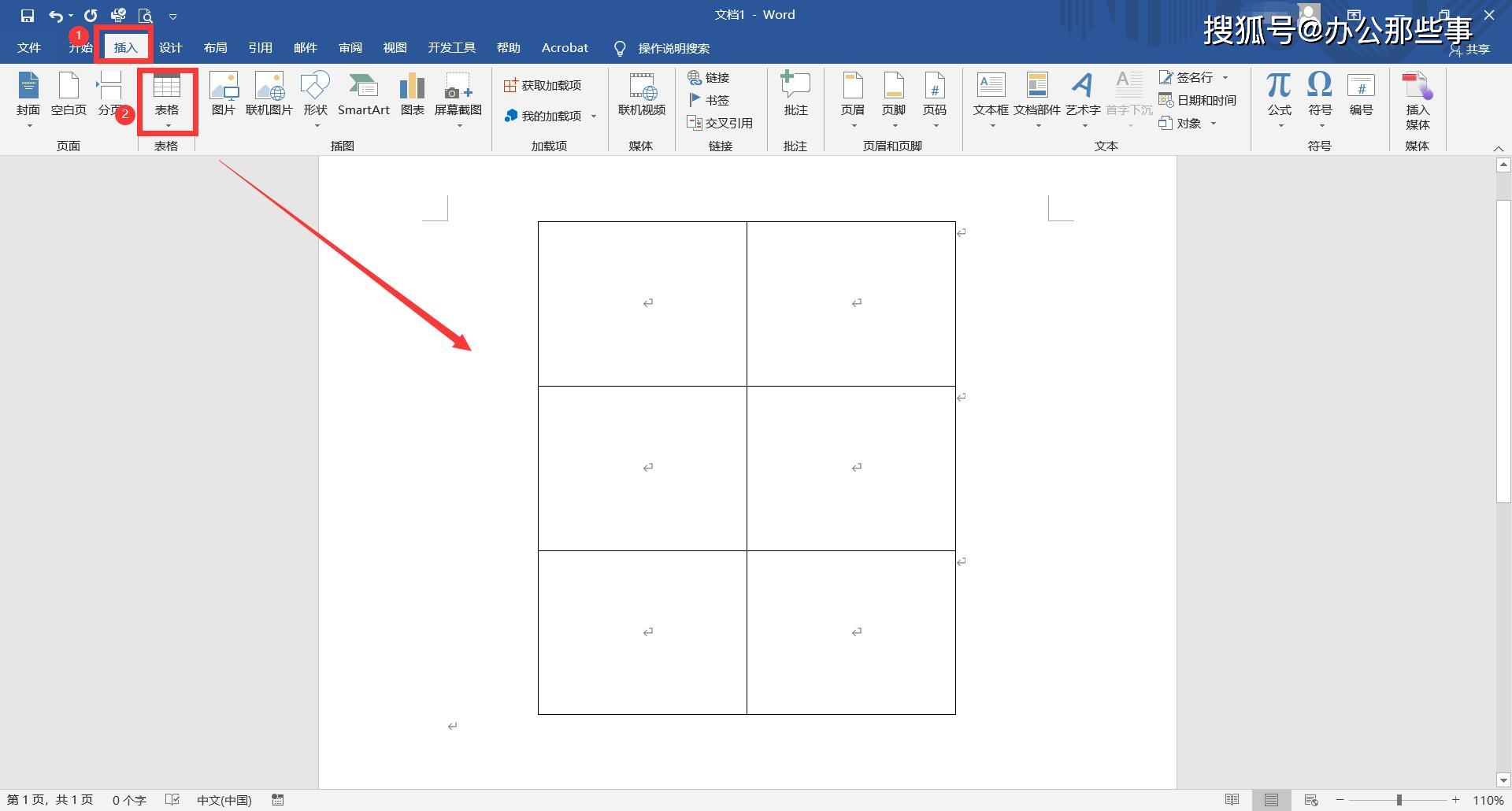Switch to Read Mode view in status bar
This screenshot has width=1512, height=811.
(x=1232, y=800)
